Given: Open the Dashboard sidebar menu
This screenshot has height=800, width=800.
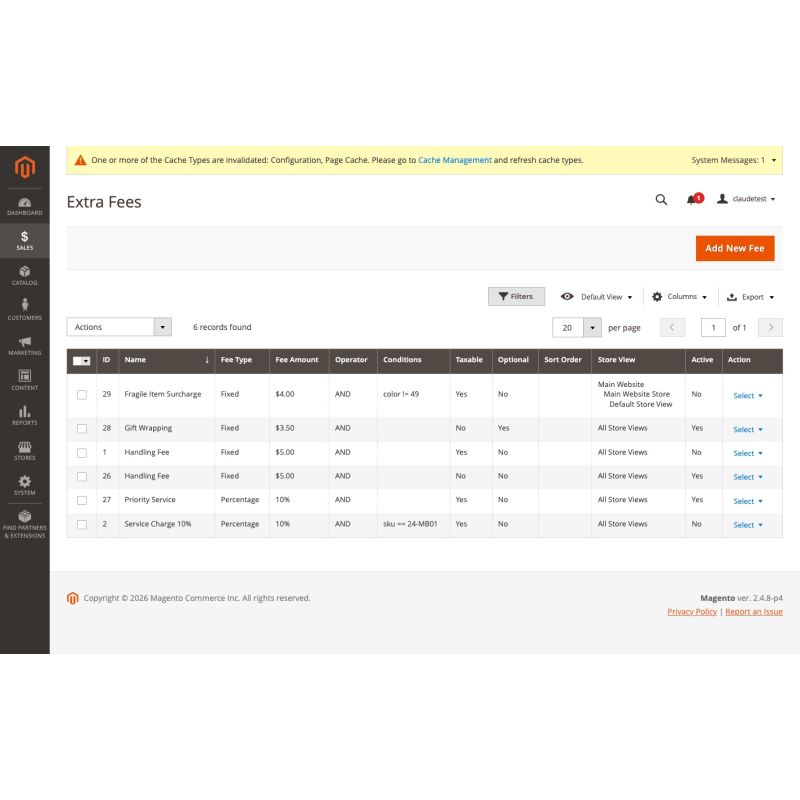Looking at the screenshot, I should point(24,206).
